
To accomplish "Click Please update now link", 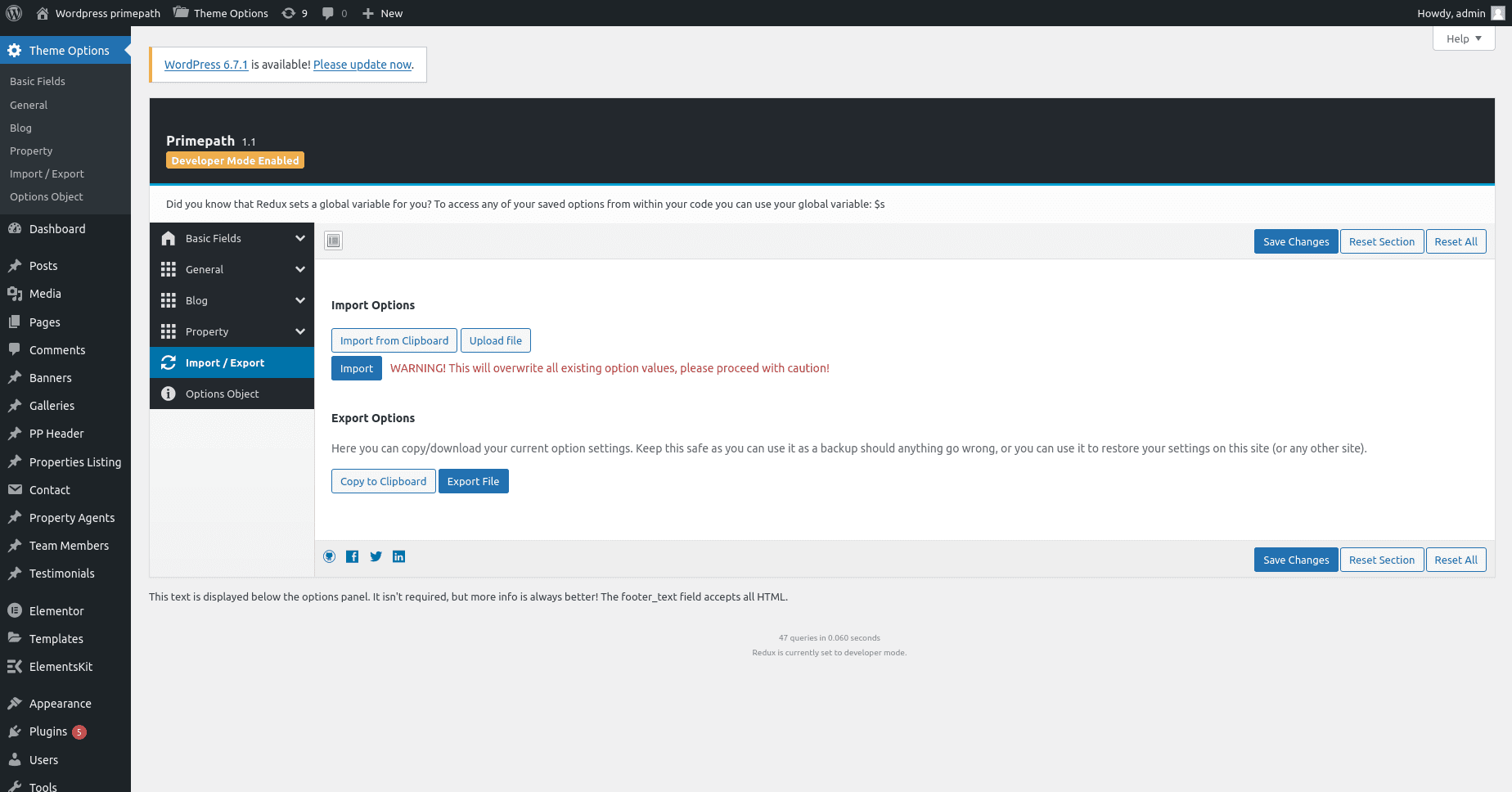I will (362, 65).
